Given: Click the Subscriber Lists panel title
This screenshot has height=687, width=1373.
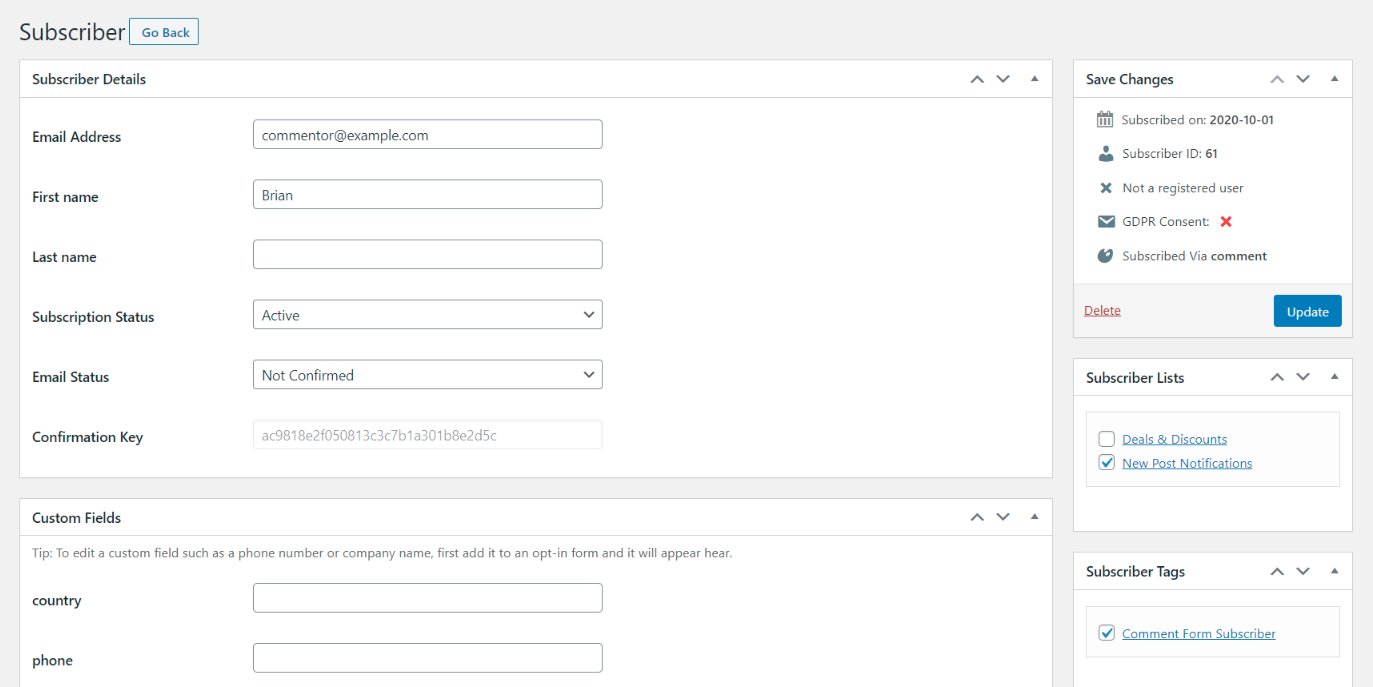Looking at the screenshot, I should pyautogui.click(x=1135, y=378).
